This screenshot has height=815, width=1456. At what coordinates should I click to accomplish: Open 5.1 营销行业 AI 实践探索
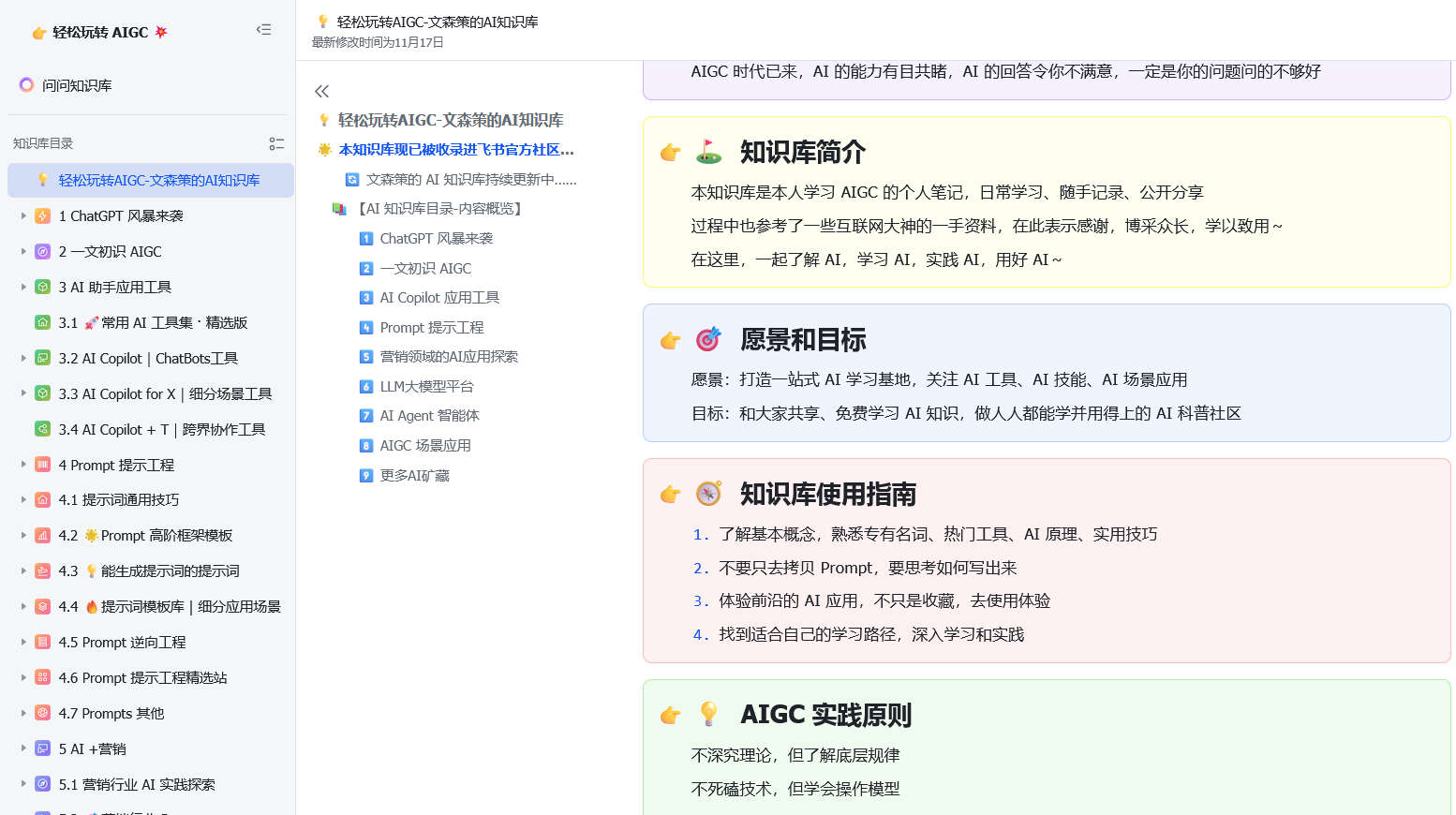[x=137, y=784]
